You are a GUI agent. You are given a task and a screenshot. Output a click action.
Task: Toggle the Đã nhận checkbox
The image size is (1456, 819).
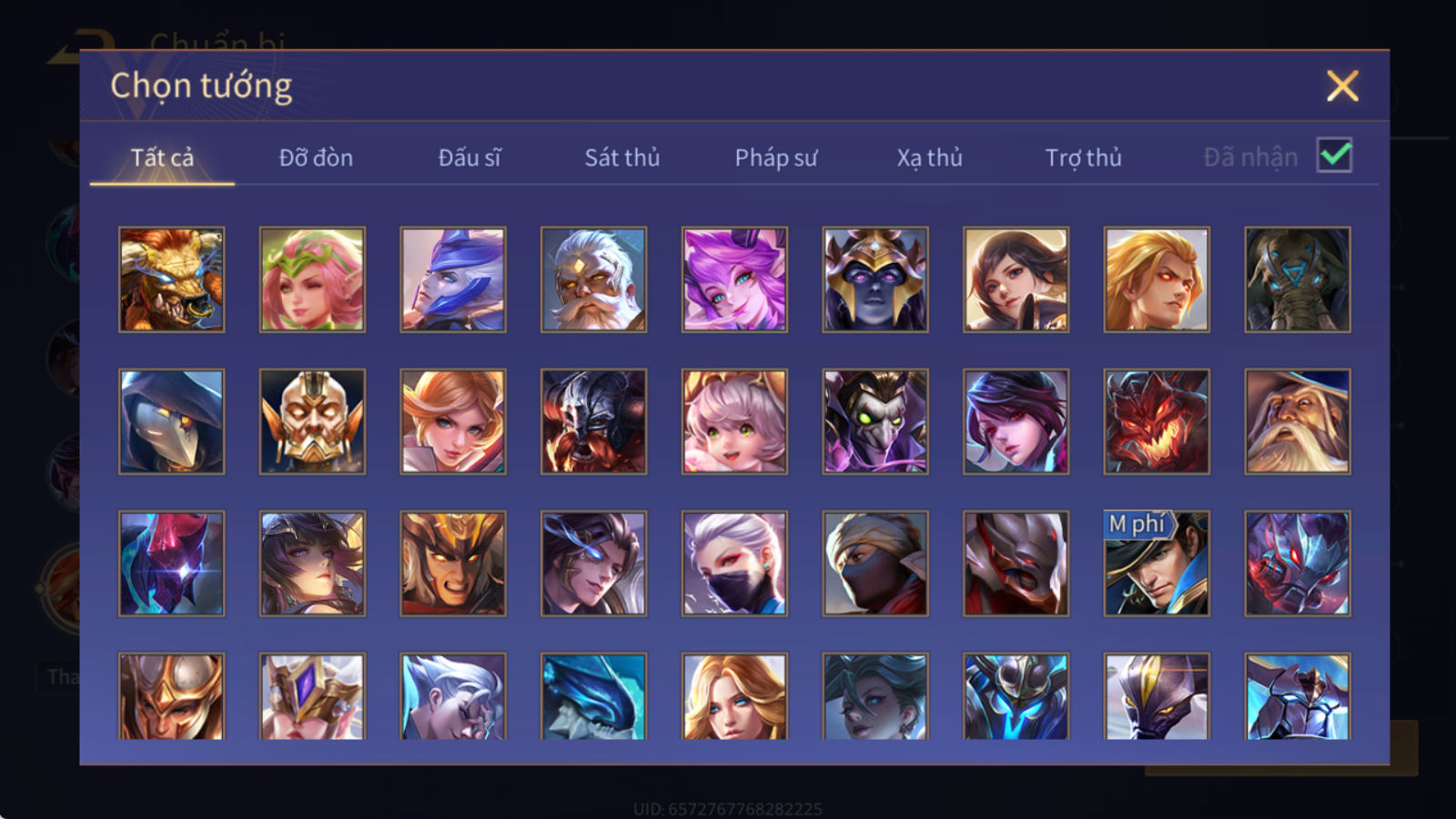click(x=1334, y=156)
